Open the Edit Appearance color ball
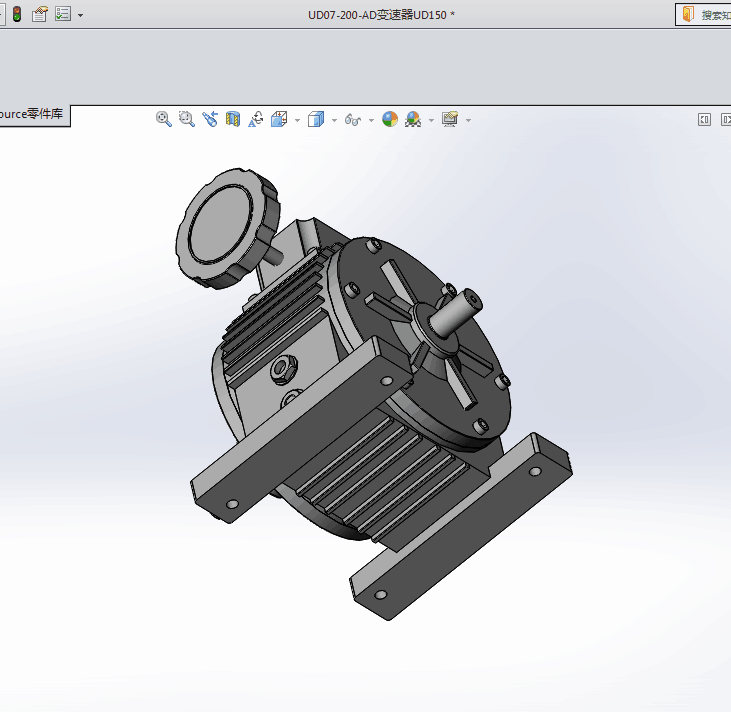731x712 pixels. pos(390,119)
